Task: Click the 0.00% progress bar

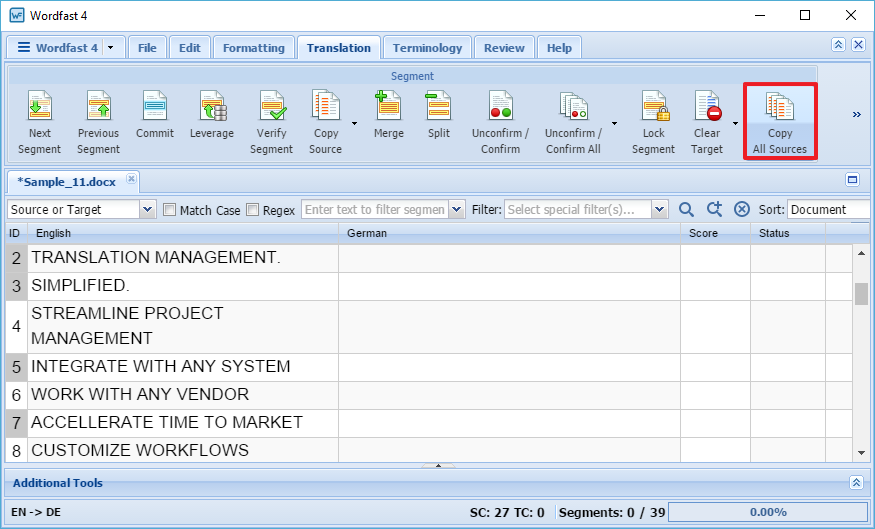Action: [768, 512]
